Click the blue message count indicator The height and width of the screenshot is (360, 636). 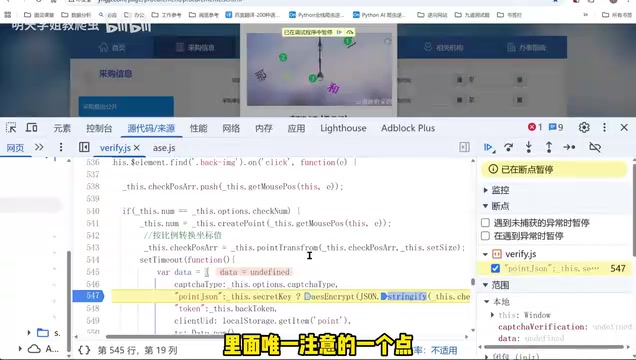point(556,127)
